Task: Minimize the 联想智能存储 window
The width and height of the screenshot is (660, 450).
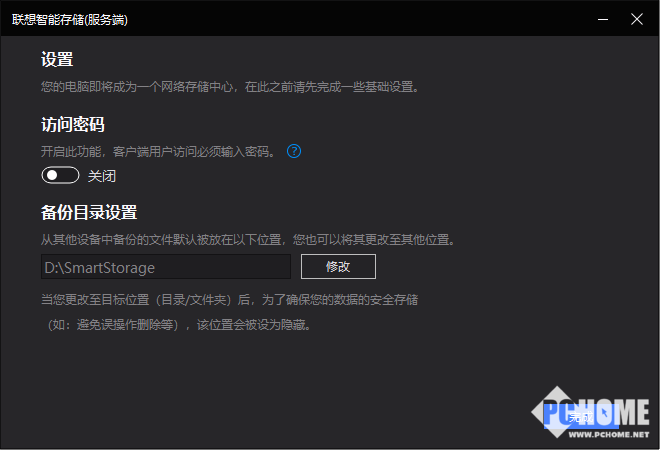Action: (603, 19)
